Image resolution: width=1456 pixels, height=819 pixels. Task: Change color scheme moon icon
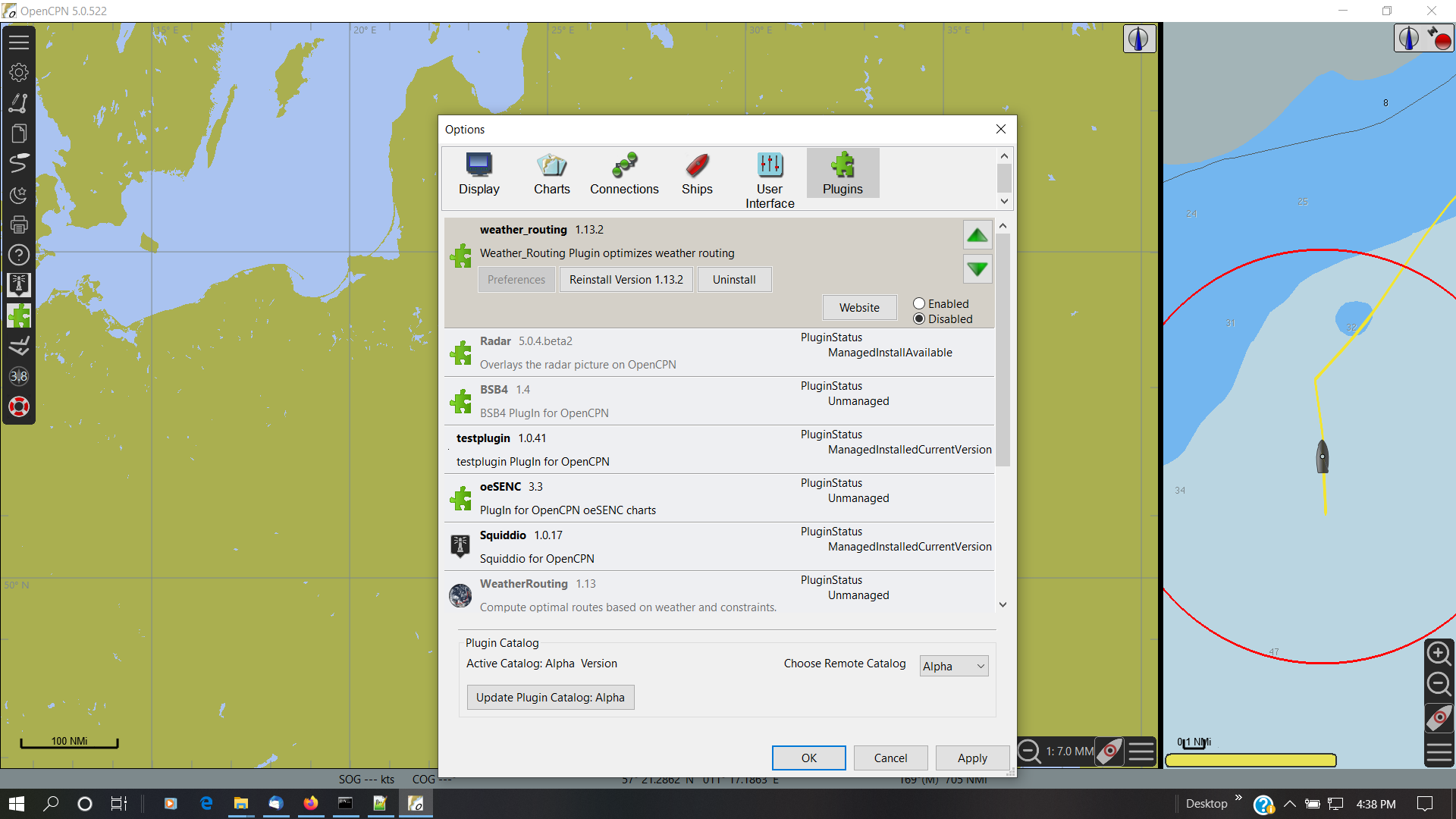(19, 194)
